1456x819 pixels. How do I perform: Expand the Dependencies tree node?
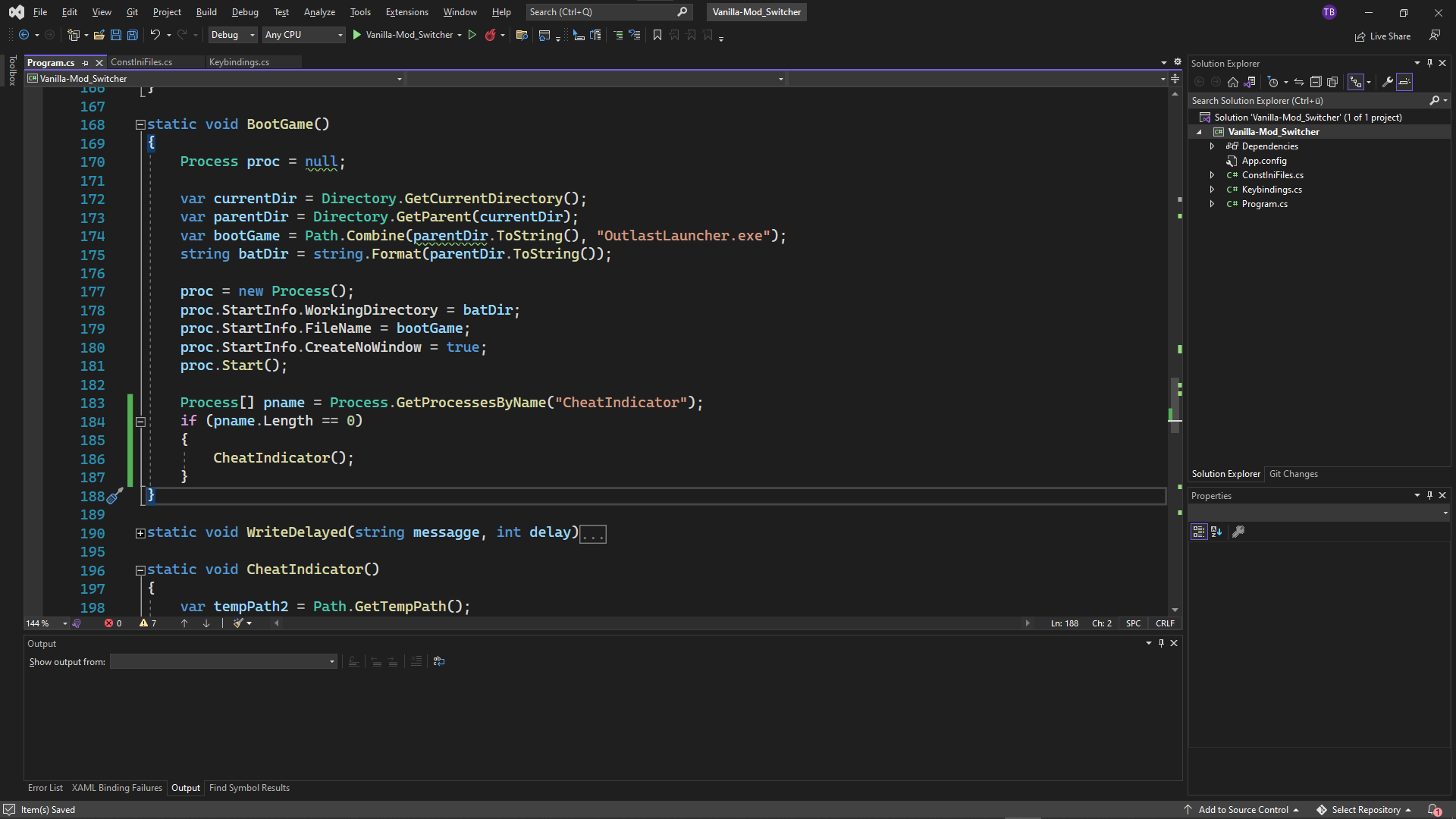pyautogui.click(x=1212, y=146)
